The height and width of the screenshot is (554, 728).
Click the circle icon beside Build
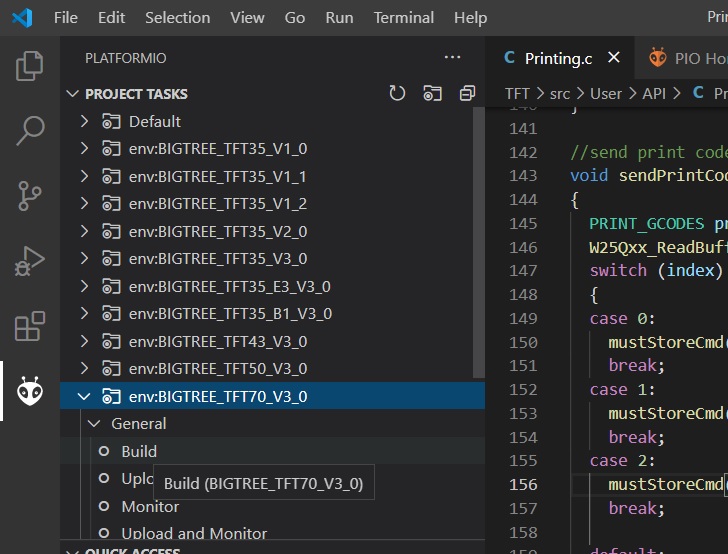[x=104, y=451]
